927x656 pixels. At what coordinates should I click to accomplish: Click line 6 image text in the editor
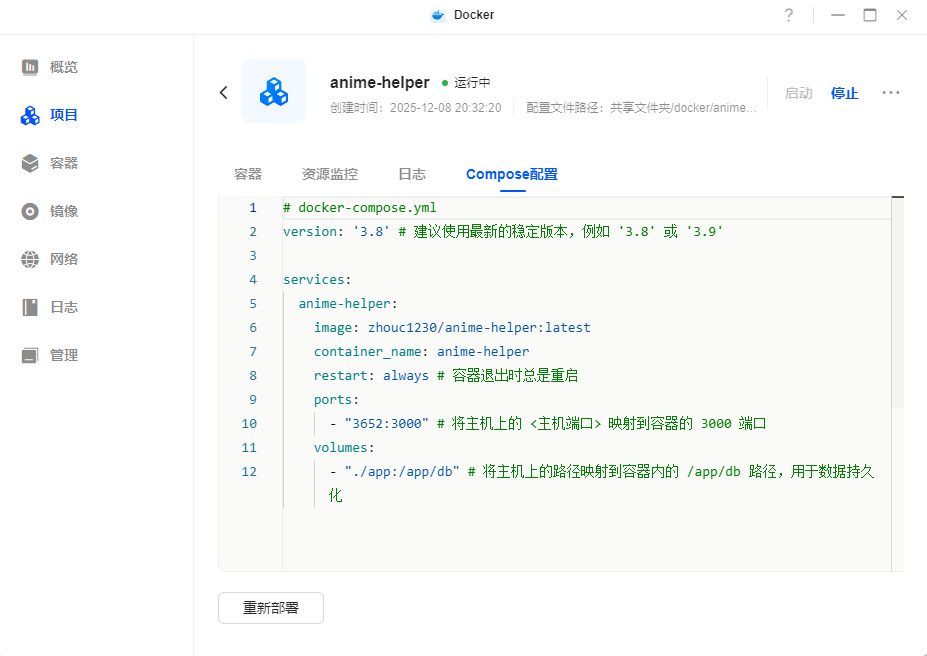pos(452,327)
